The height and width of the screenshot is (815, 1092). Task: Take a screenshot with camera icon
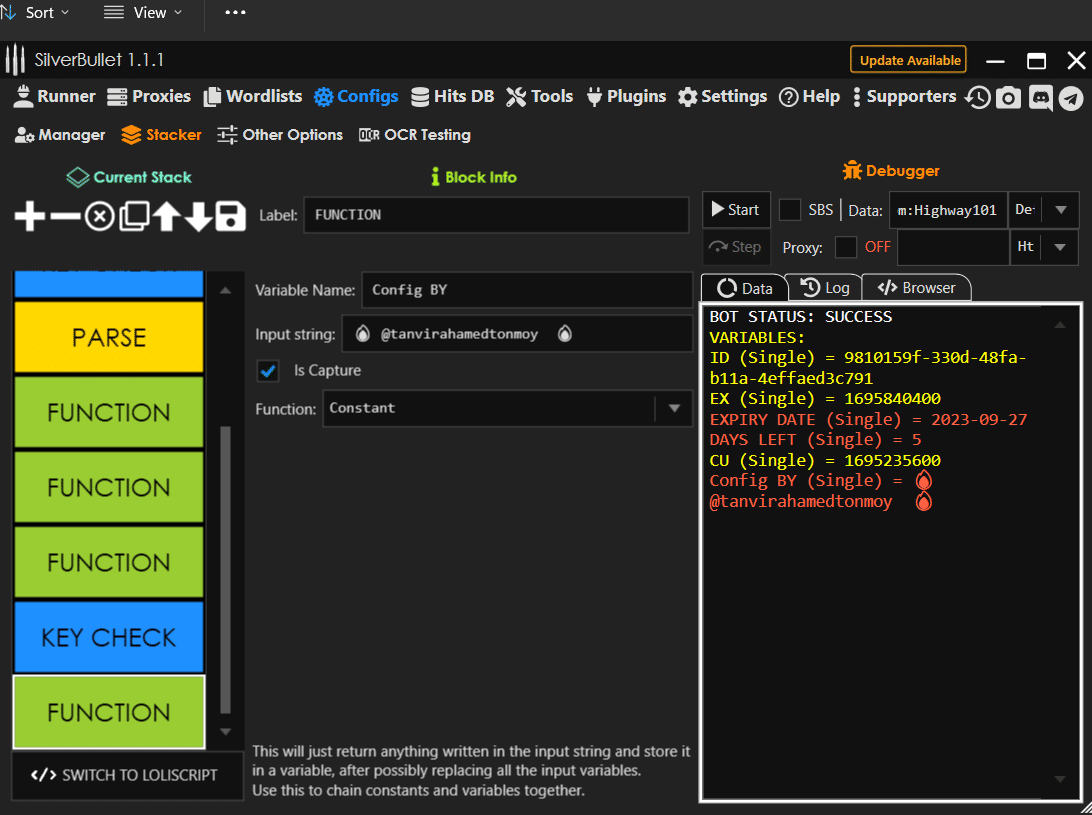tap(1009, 97)
